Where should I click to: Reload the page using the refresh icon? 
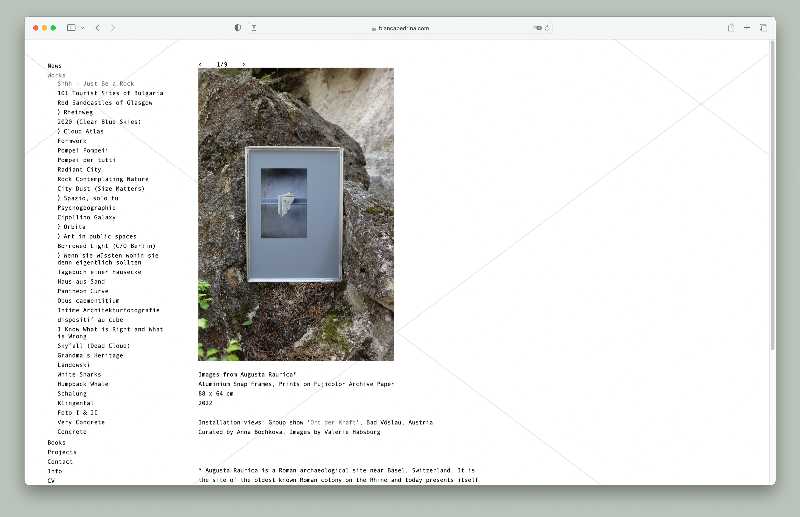[547, 28]
